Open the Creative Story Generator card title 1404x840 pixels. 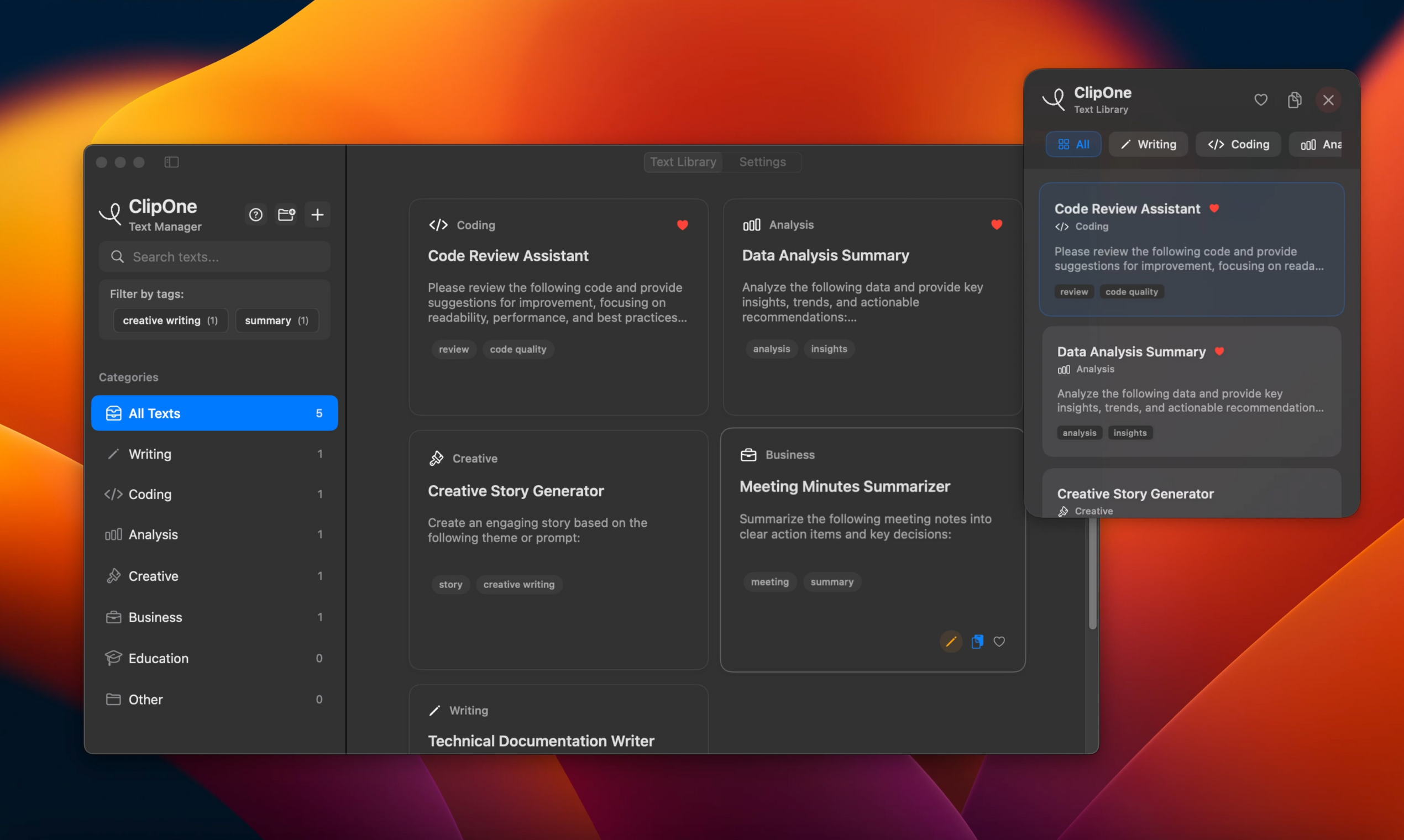click(516, 491)
